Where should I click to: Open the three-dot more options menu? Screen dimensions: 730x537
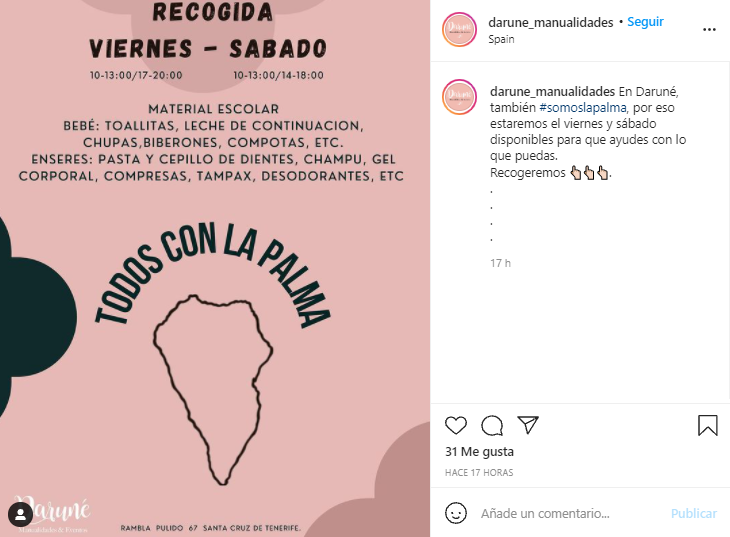[709, 30]
